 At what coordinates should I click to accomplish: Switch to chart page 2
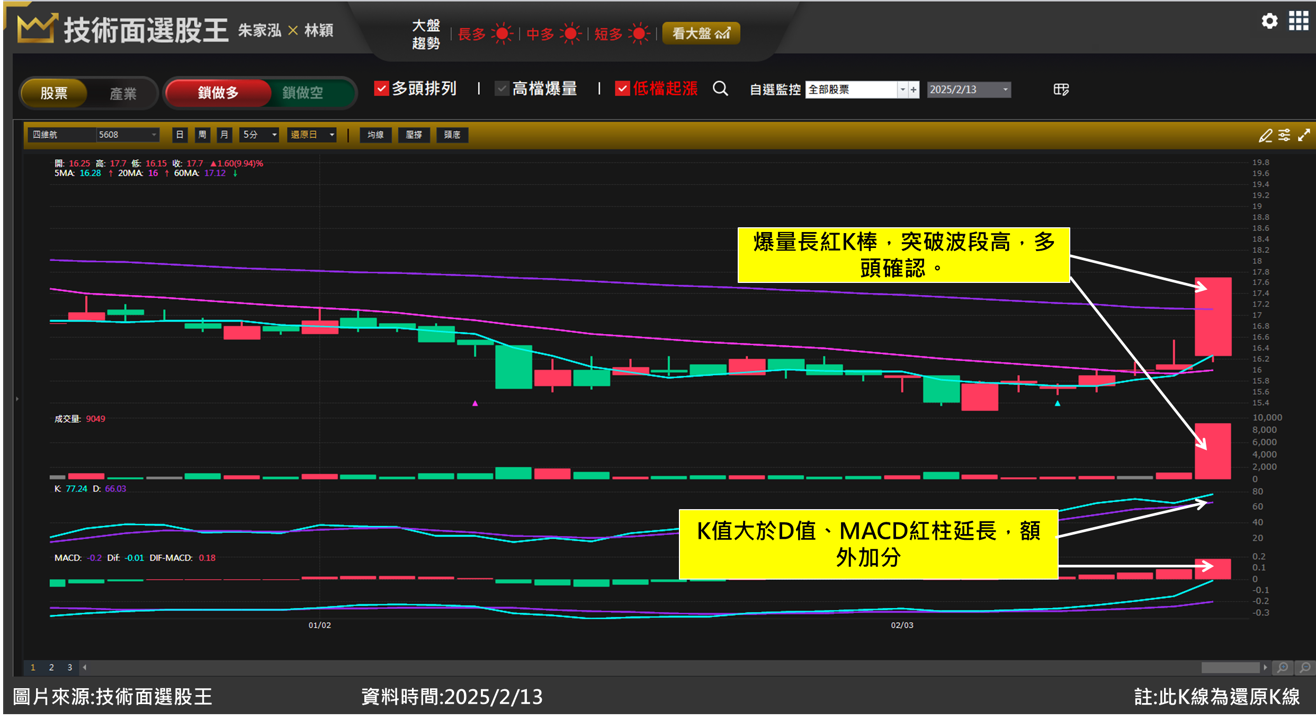pos(51,667)
